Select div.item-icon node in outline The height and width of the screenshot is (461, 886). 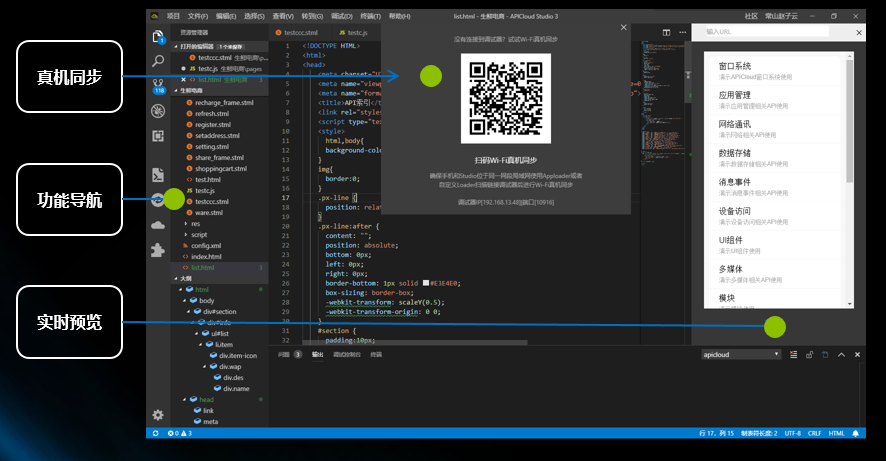pyautogui.click(x=237, y=355)
